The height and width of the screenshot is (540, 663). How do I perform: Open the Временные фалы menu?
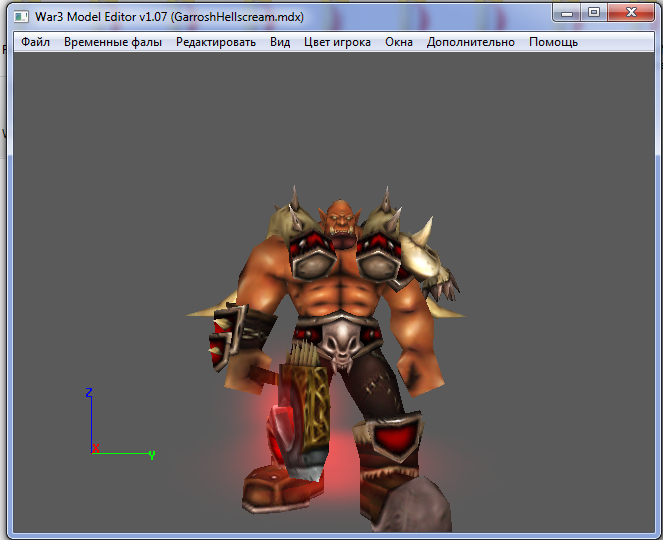pyautogui.click(x=113, y=42)
